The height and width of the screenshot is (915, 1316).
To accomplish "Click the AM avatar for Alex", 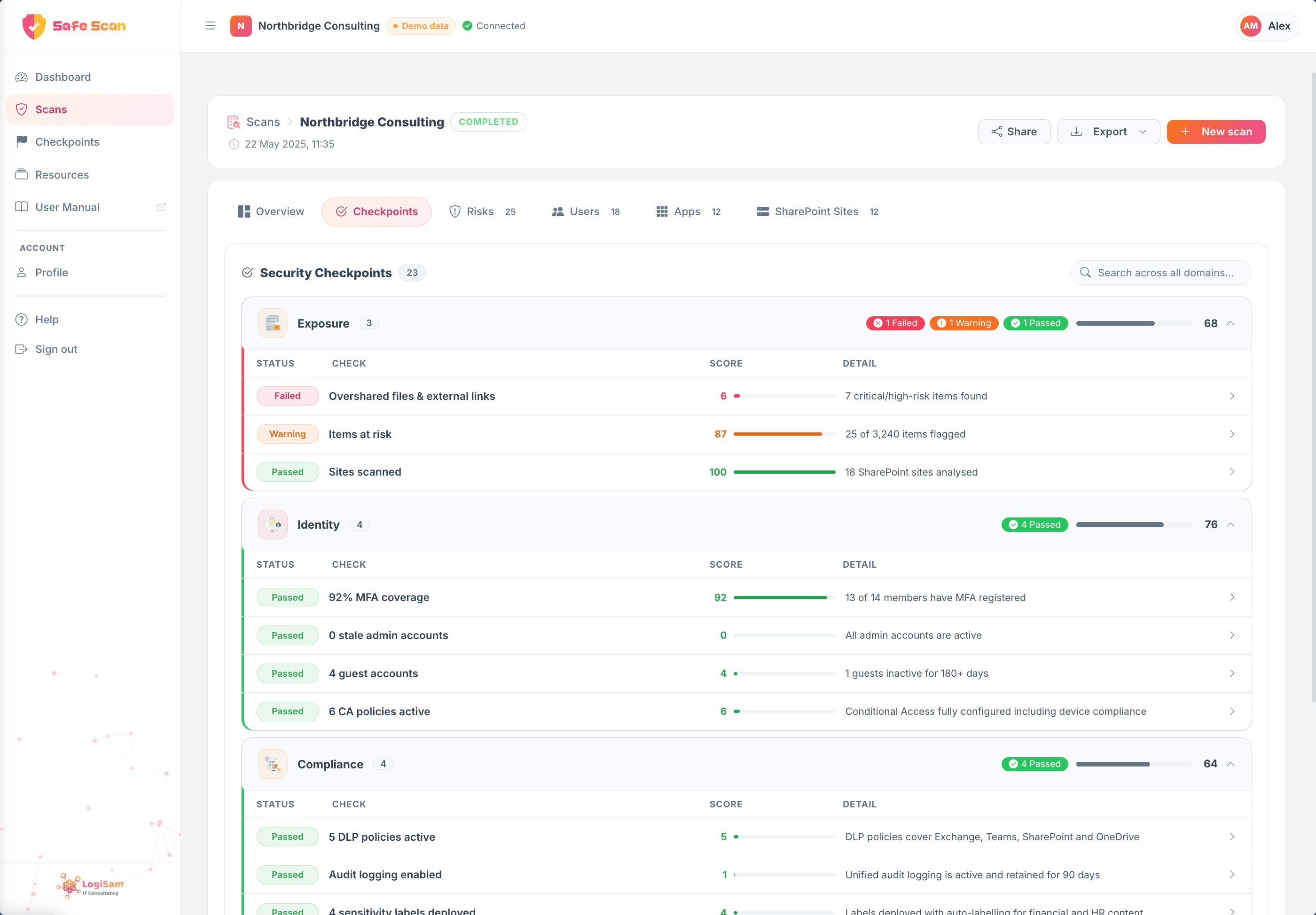I will (1251, 26).
